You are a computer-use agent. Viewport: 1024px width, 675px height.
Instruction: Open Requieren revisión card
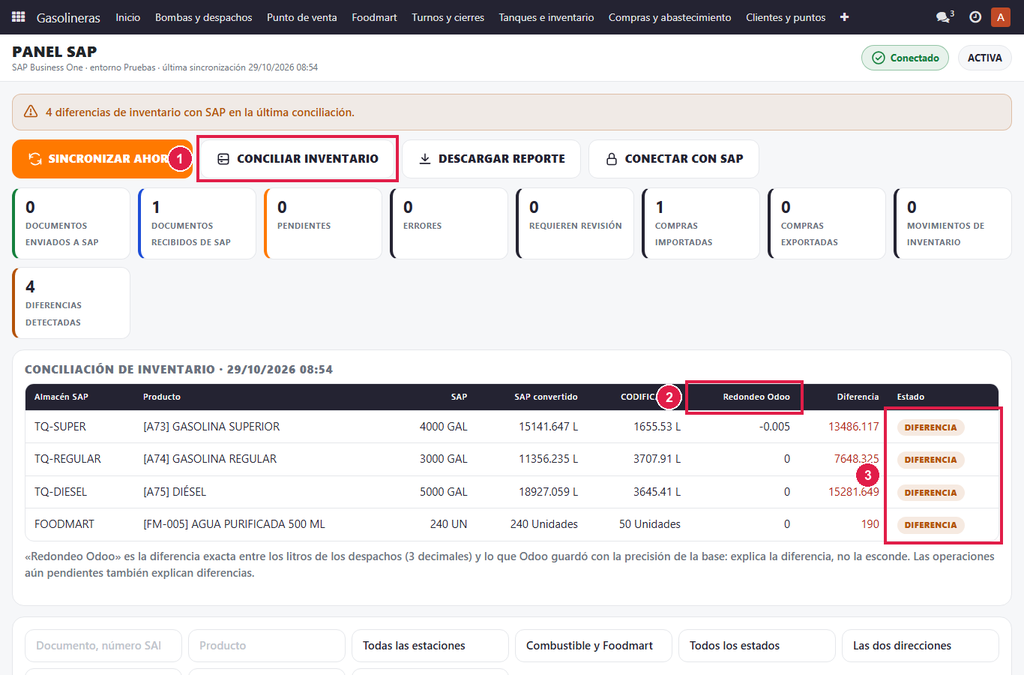coord(575,223)
